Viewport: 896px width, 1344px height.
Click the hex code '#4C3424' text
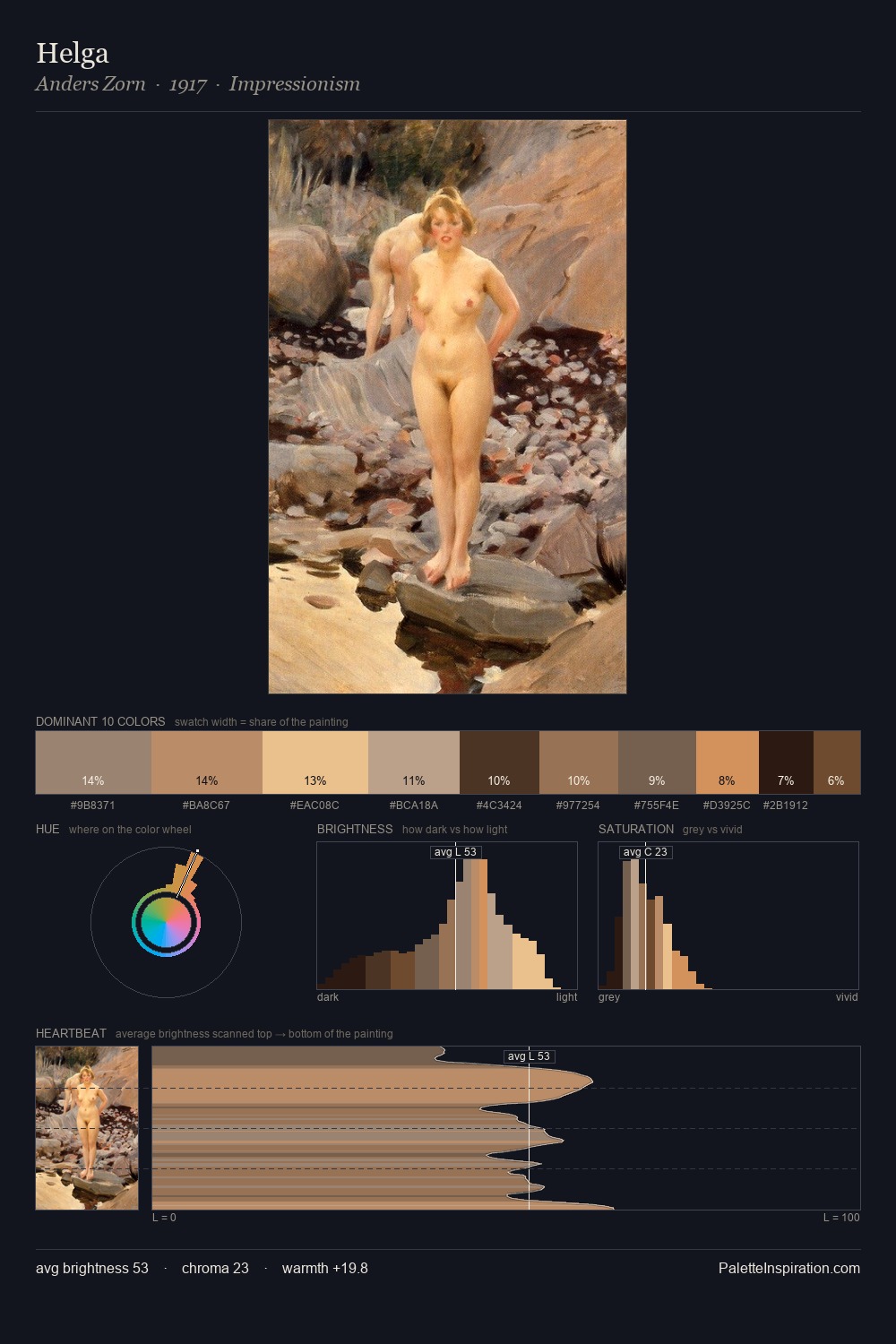pos(499,805)
